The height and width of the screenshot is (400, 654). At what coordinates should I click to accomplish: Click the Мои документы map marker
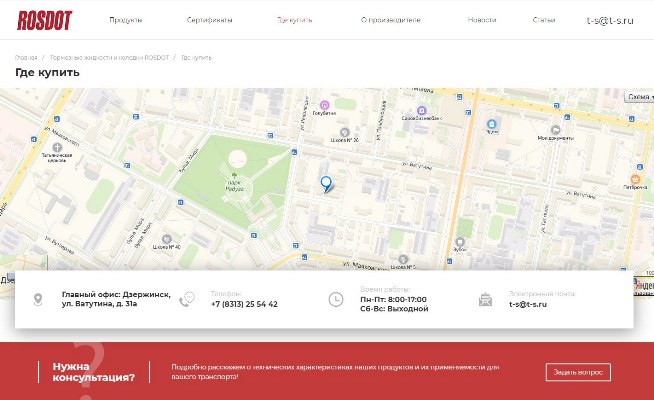click(555, 130)
